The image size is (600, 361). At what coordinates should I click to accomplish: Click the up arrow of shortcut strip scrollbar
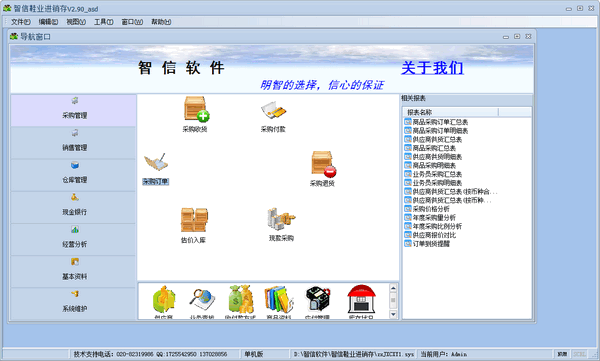(x=393, y=288)
